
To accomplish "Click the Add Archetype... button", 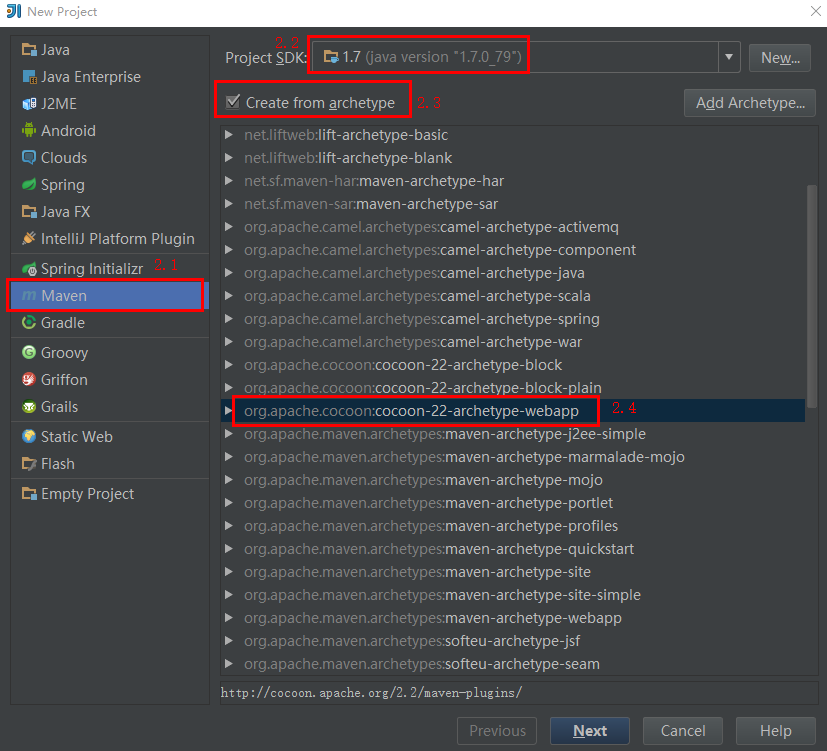I will pyautogui.click(x=750, y=103).
